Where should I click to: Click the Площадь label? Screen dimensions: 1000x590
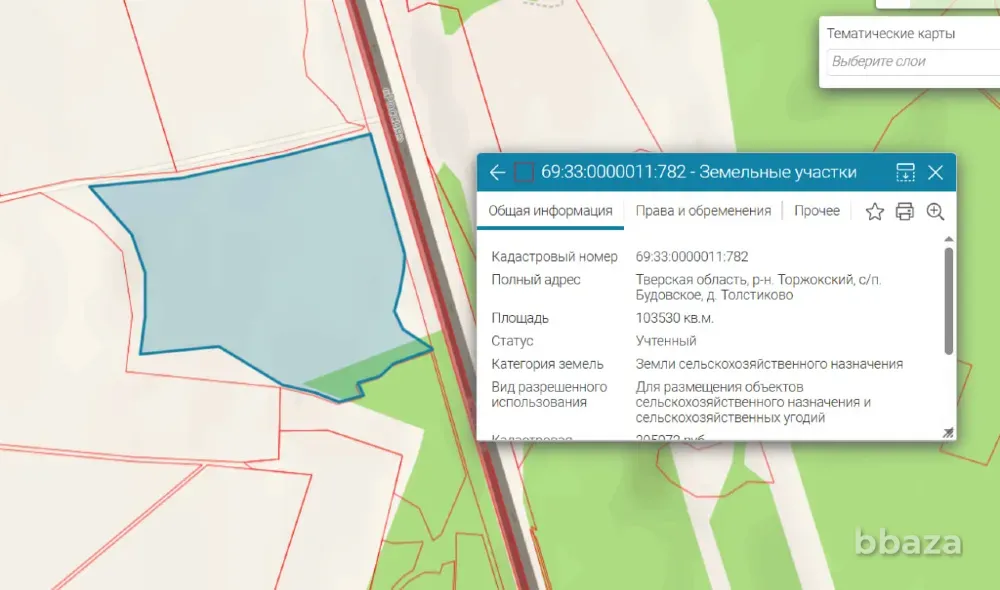[520, 318]
